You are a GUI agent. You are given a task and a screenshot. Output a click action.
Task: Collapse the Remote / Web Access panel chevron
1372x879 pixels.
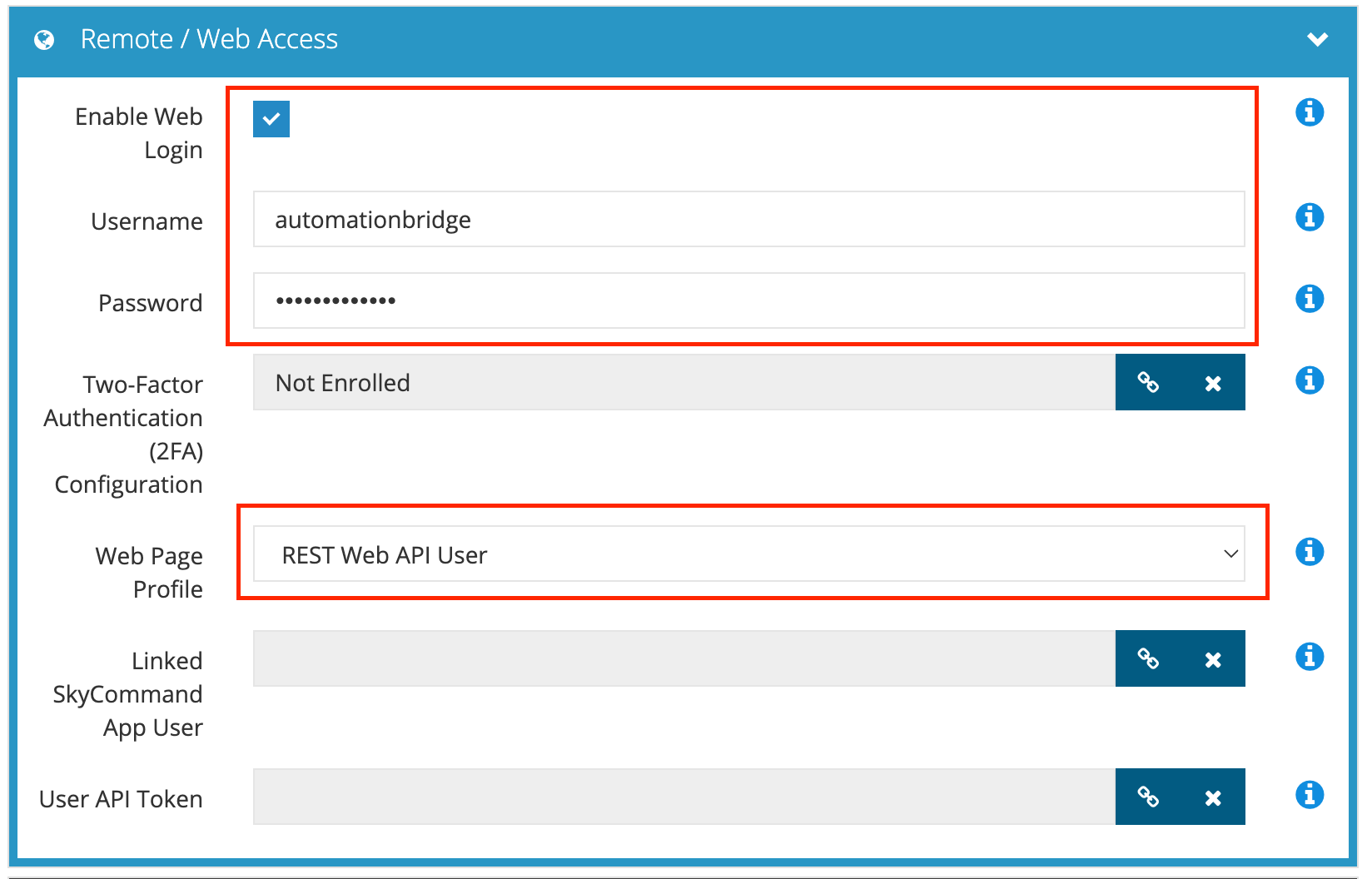click(x=1317, y=39)
